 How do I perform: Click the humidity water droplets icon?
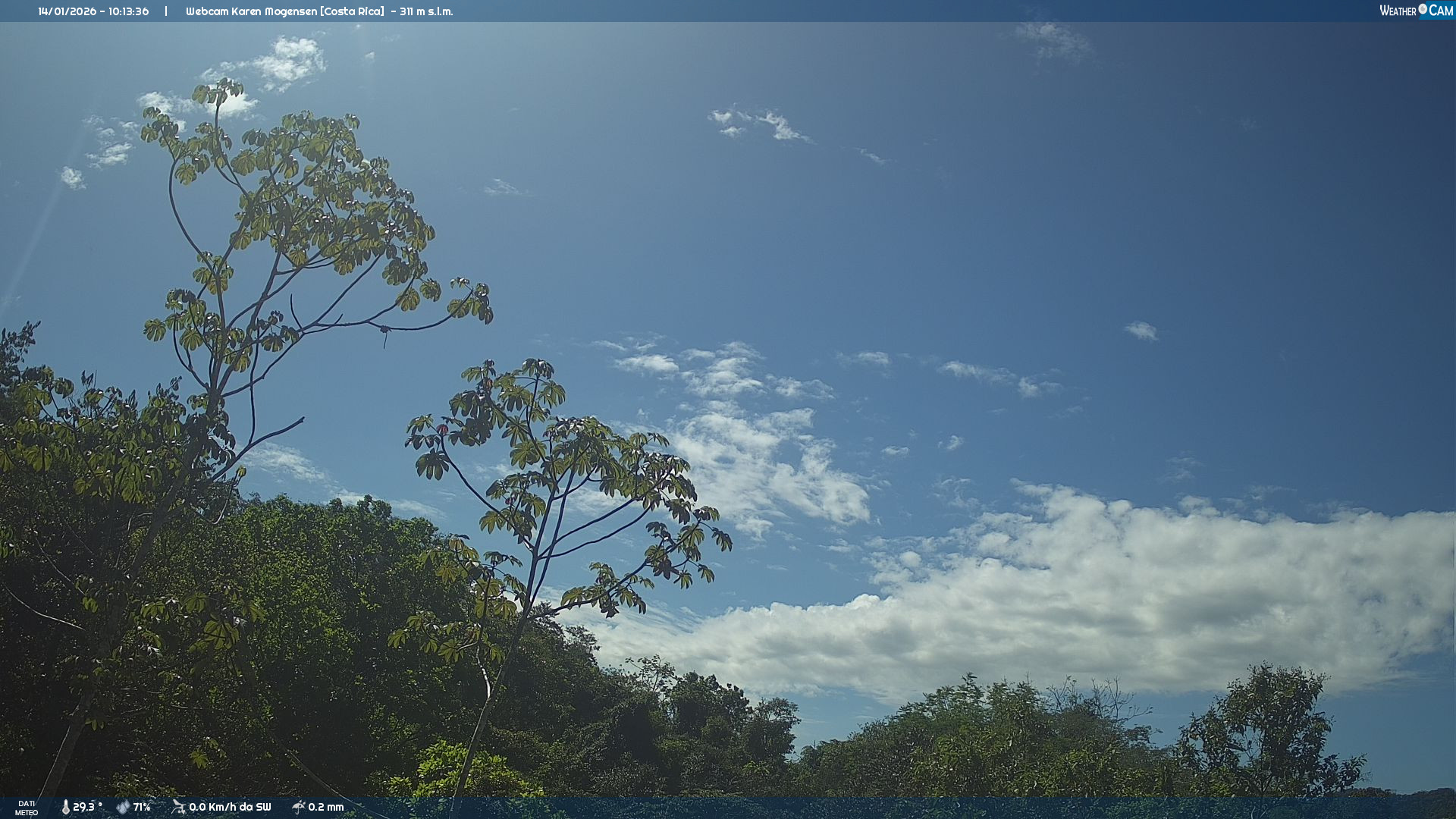(123, 807)
